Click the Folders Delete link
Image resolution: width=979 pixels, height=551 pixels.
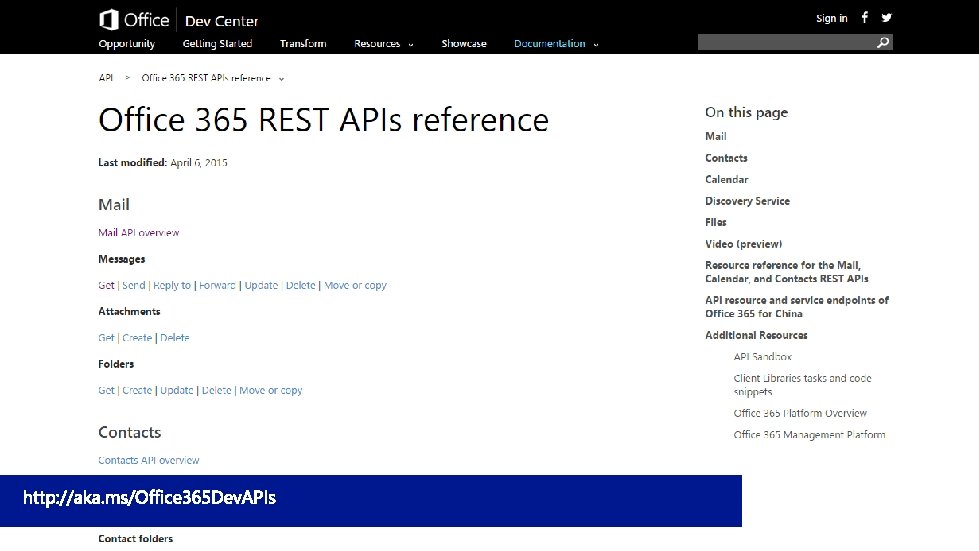click(216, 390)
